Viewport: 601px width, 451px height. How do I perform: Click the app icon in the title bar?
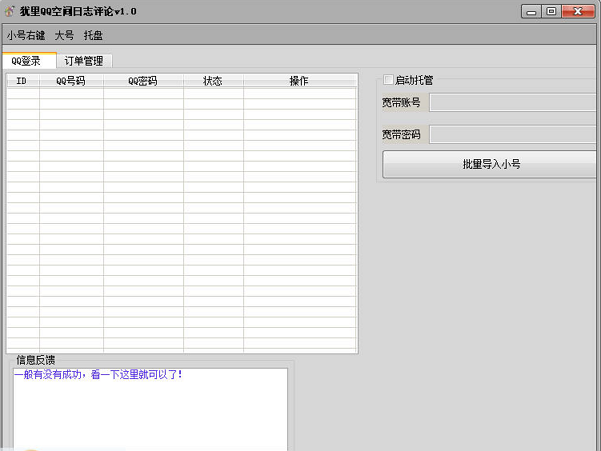pos(10,11)
